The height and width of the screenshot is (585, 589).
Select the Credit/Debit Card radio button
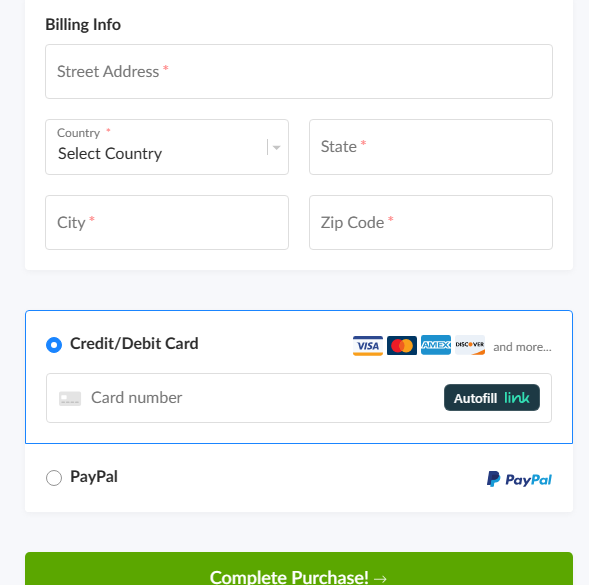[x=54, y=345]
